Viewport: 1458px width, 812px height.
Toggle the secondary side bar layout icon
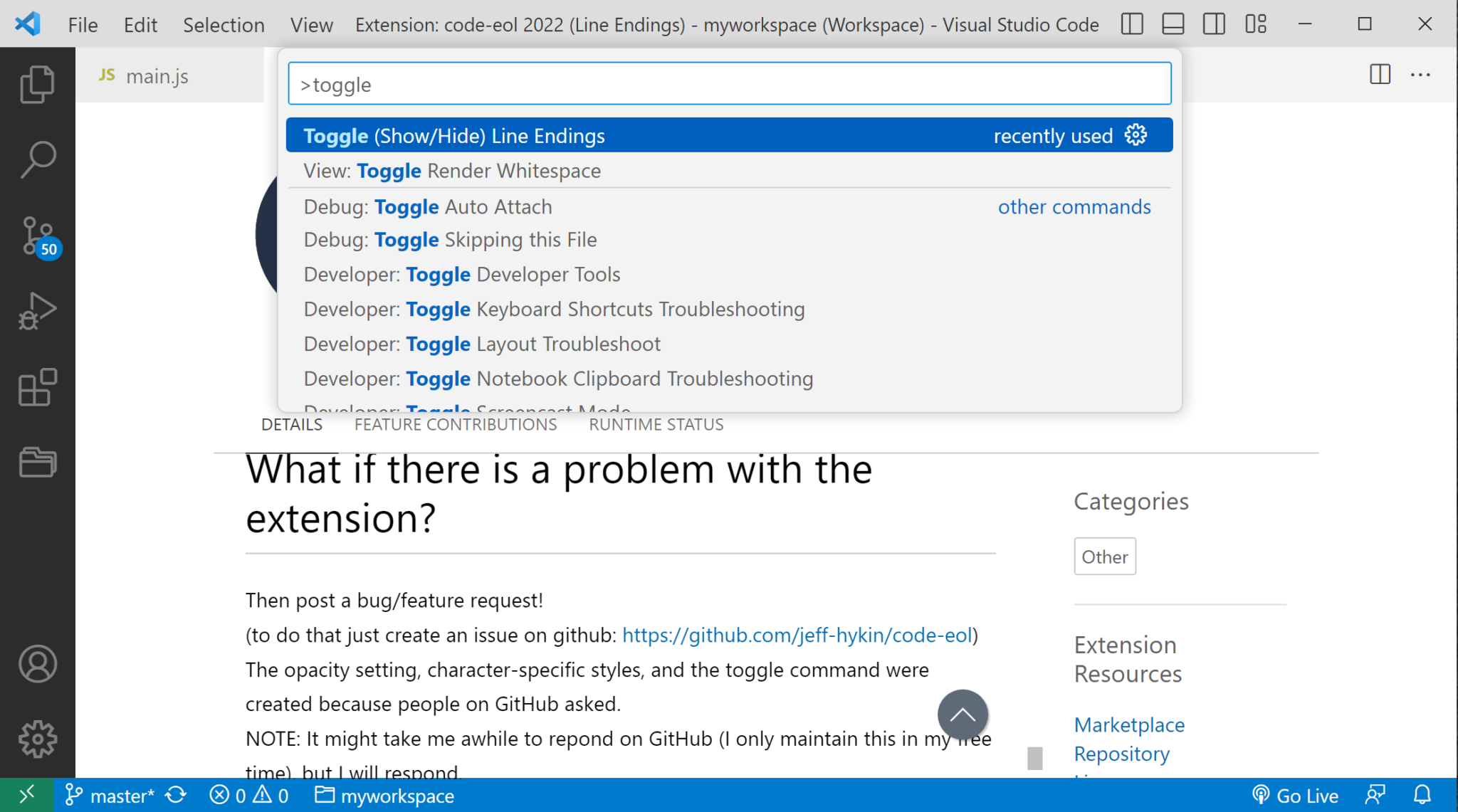[x=1214, y=24]
